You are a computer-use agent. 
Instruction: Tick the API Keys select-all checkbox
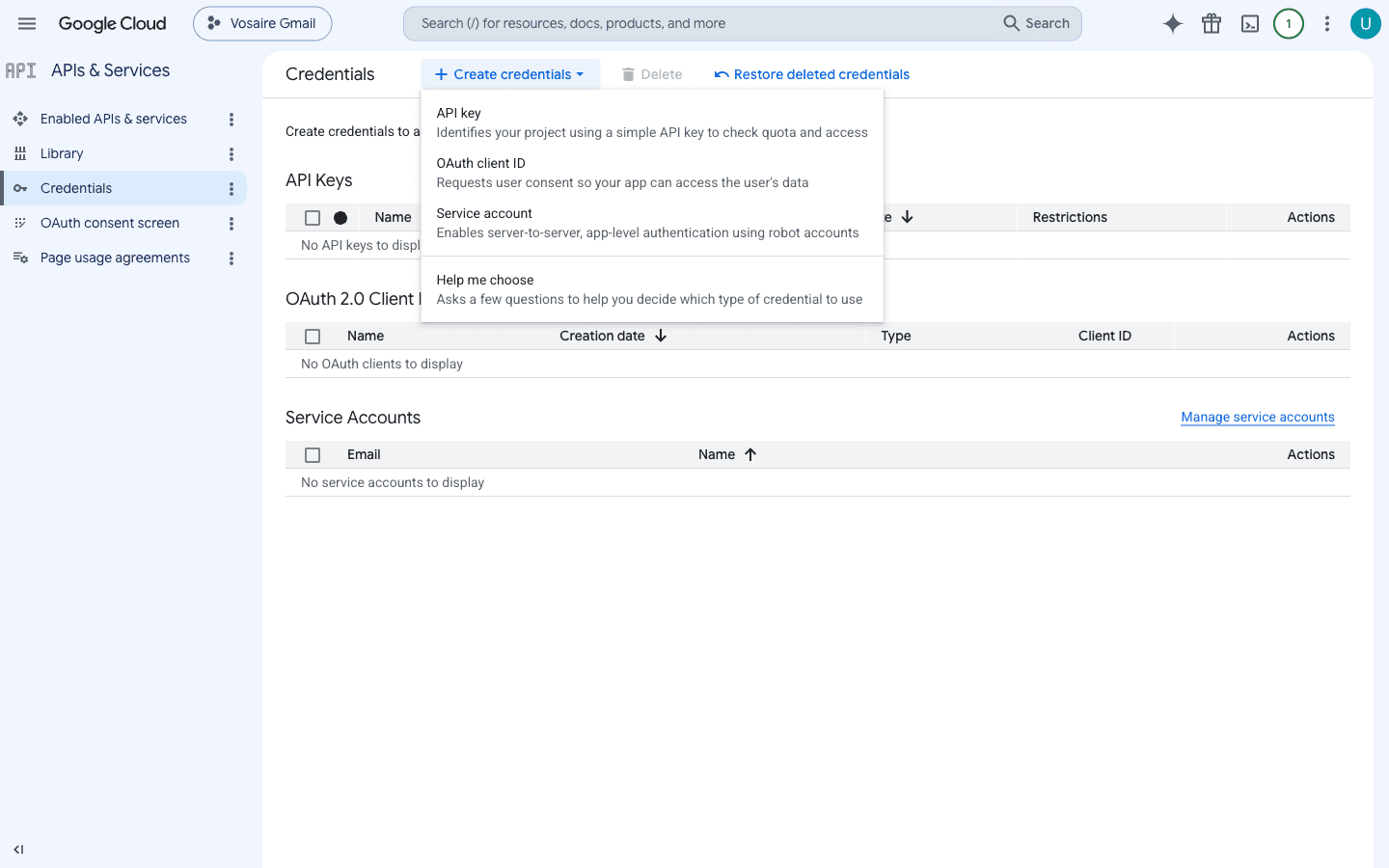click(313, 218)
